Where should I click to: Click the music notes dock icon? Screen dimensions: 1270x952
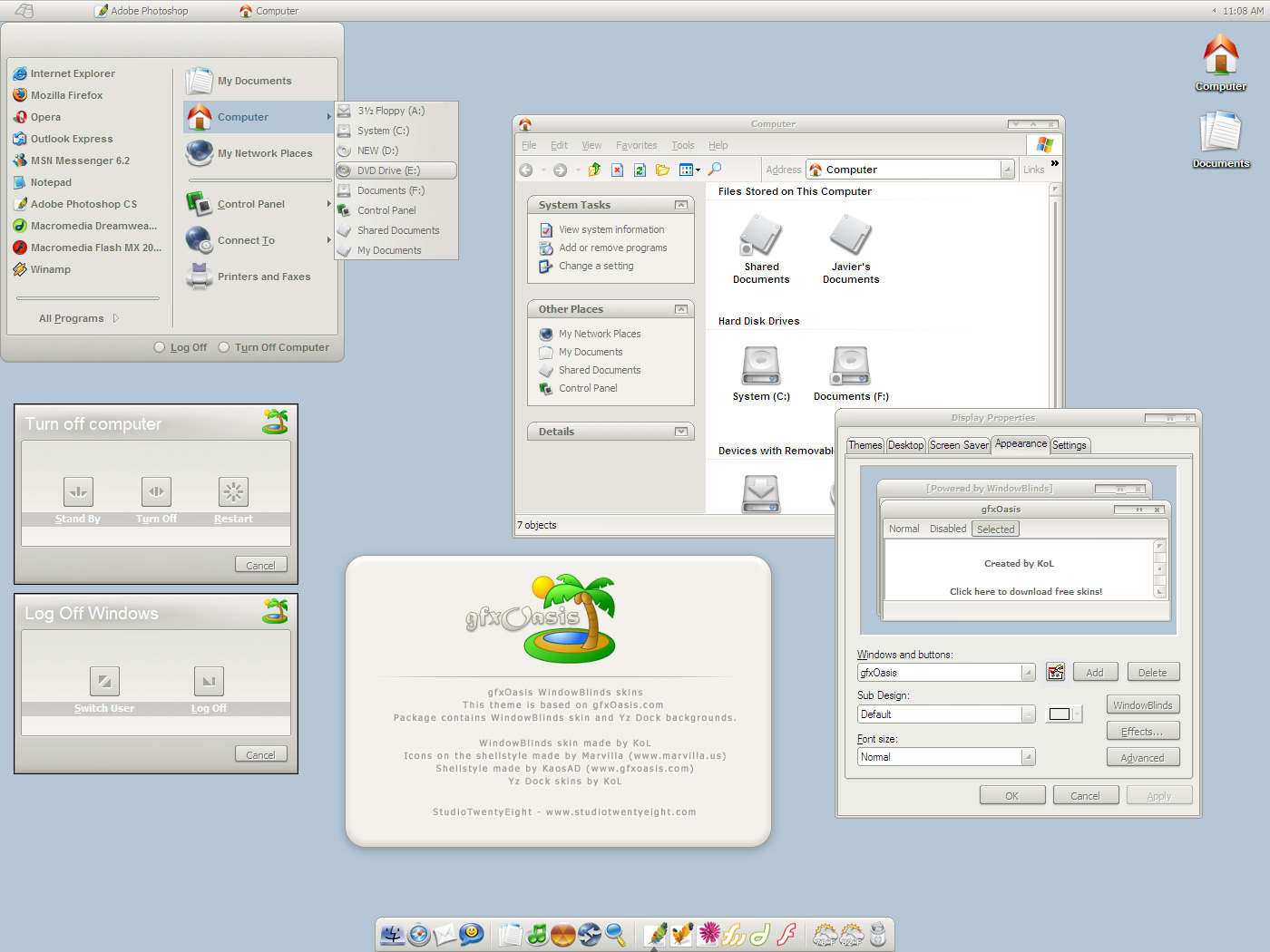[x=537, y=934]
